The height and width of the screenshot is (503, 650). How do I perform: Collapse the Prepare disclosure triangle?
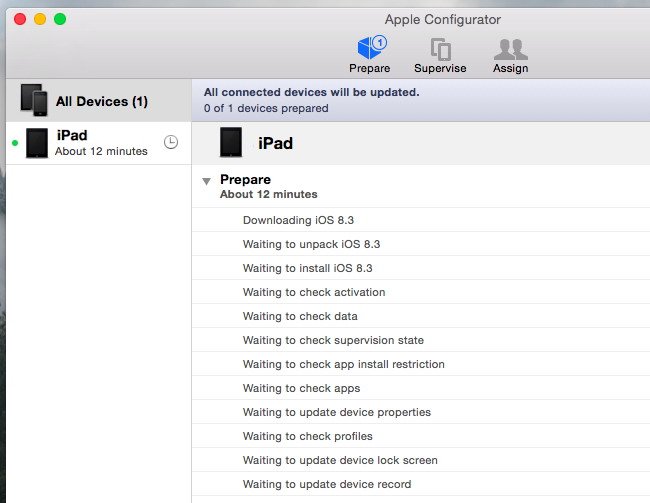[x=206, y=181]
